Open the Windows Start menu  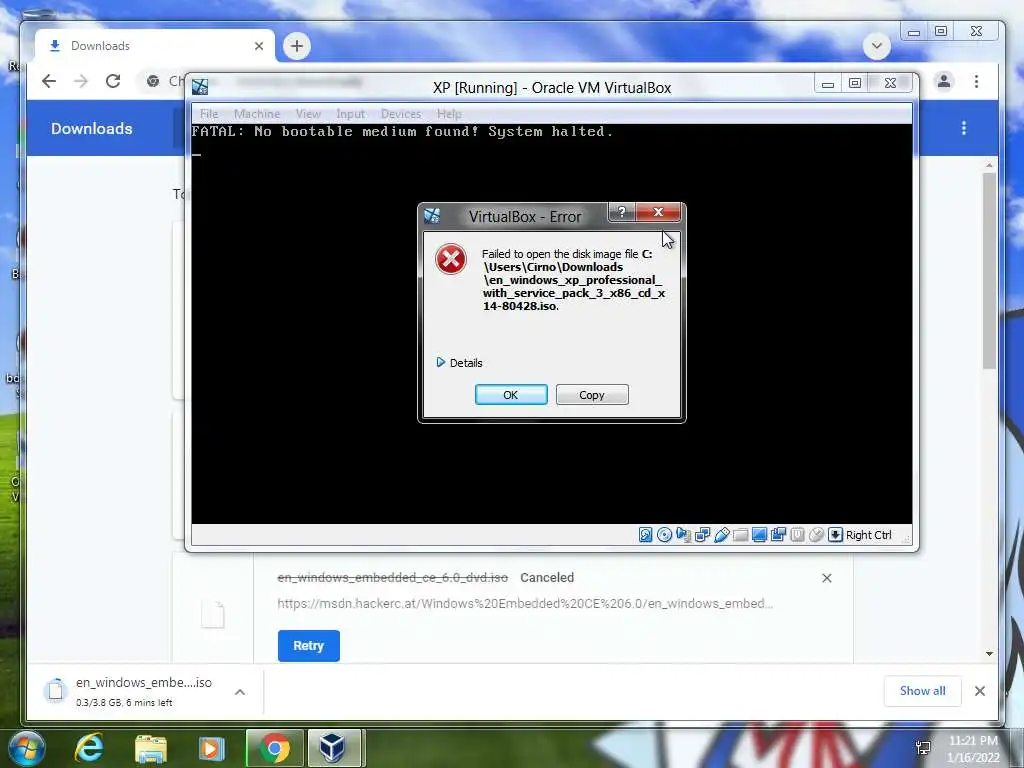click(27, 748)
